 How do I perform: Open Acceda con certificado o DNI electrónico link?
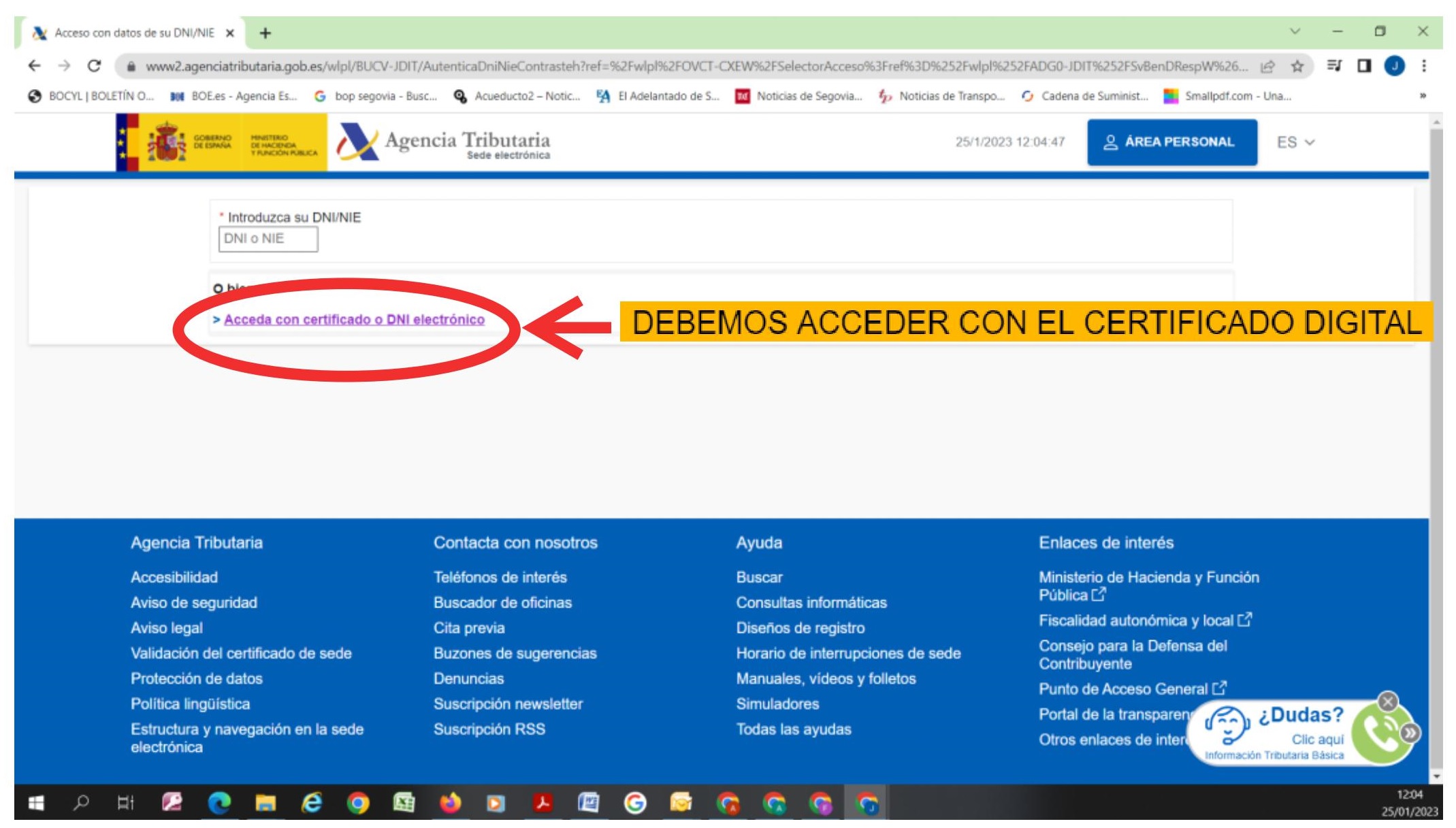(354, 320)
